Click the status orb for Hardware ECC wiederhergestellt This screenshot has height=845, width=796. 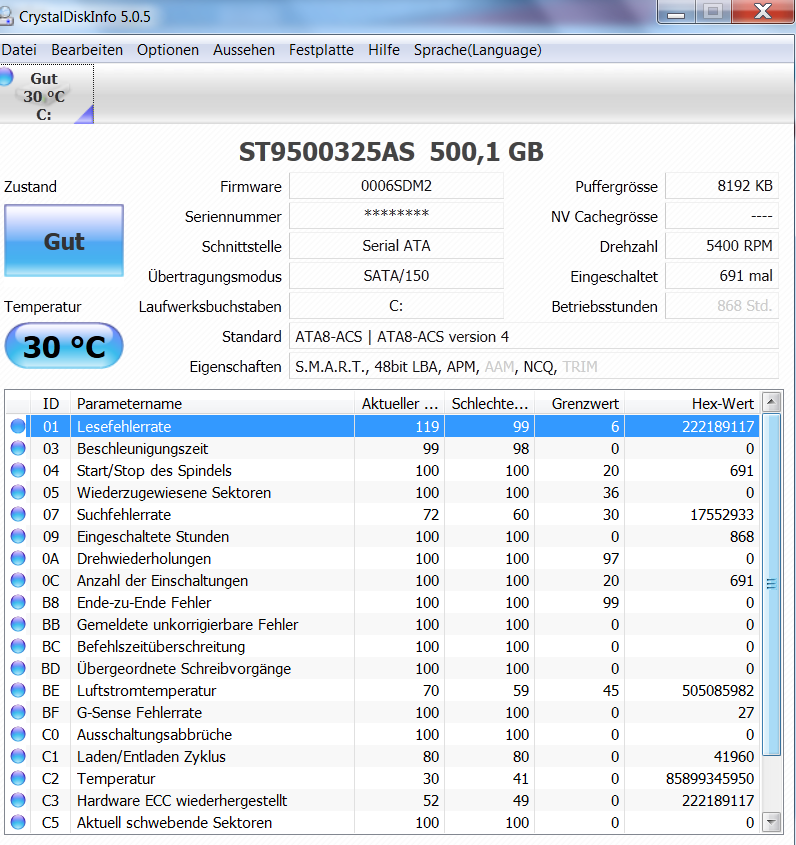18,800
